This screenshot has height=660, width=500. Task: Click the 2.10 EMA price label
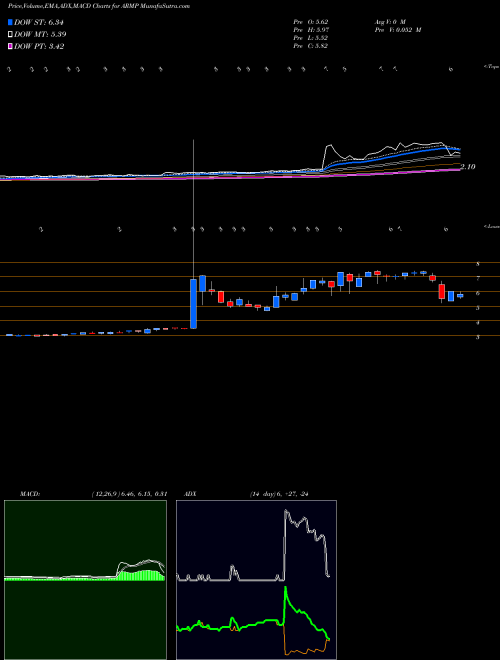coord(468,167)
